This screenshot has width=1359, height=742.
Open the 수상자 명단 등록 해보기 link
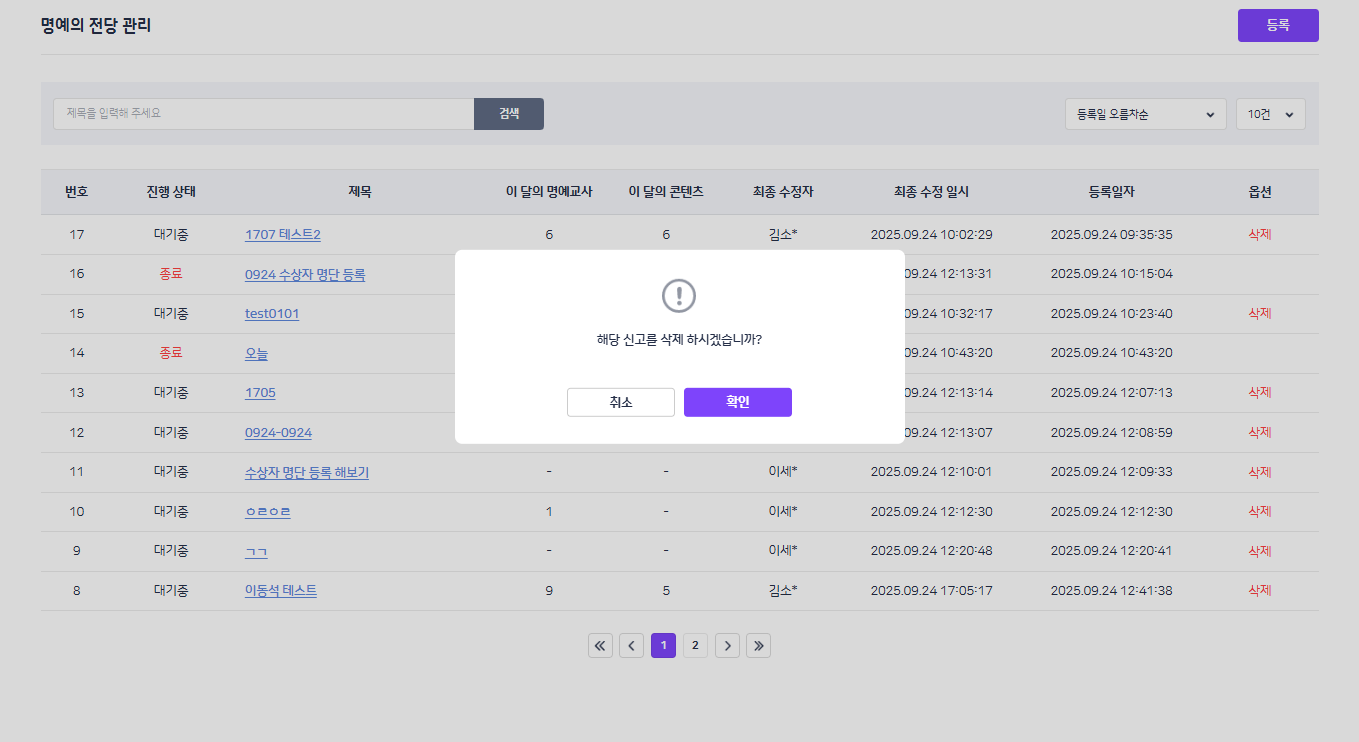[306, 472]
